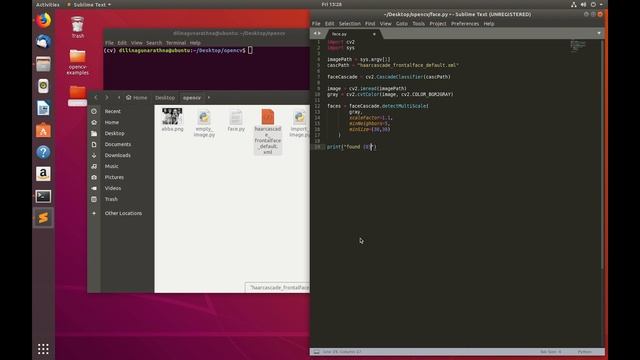The height and width of the screenshot is (360, 640).
Task: Open the tab list dropdown in Sublime
Action: 599,33
